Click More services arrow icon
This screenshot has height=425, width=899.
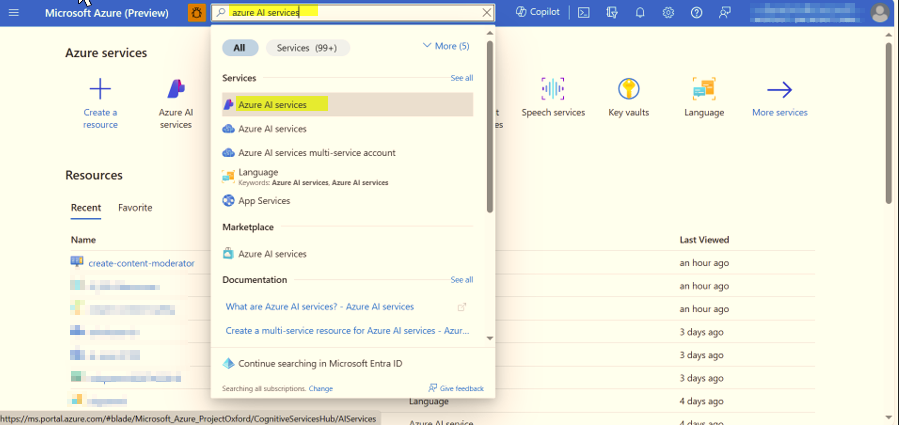[779, 89]
